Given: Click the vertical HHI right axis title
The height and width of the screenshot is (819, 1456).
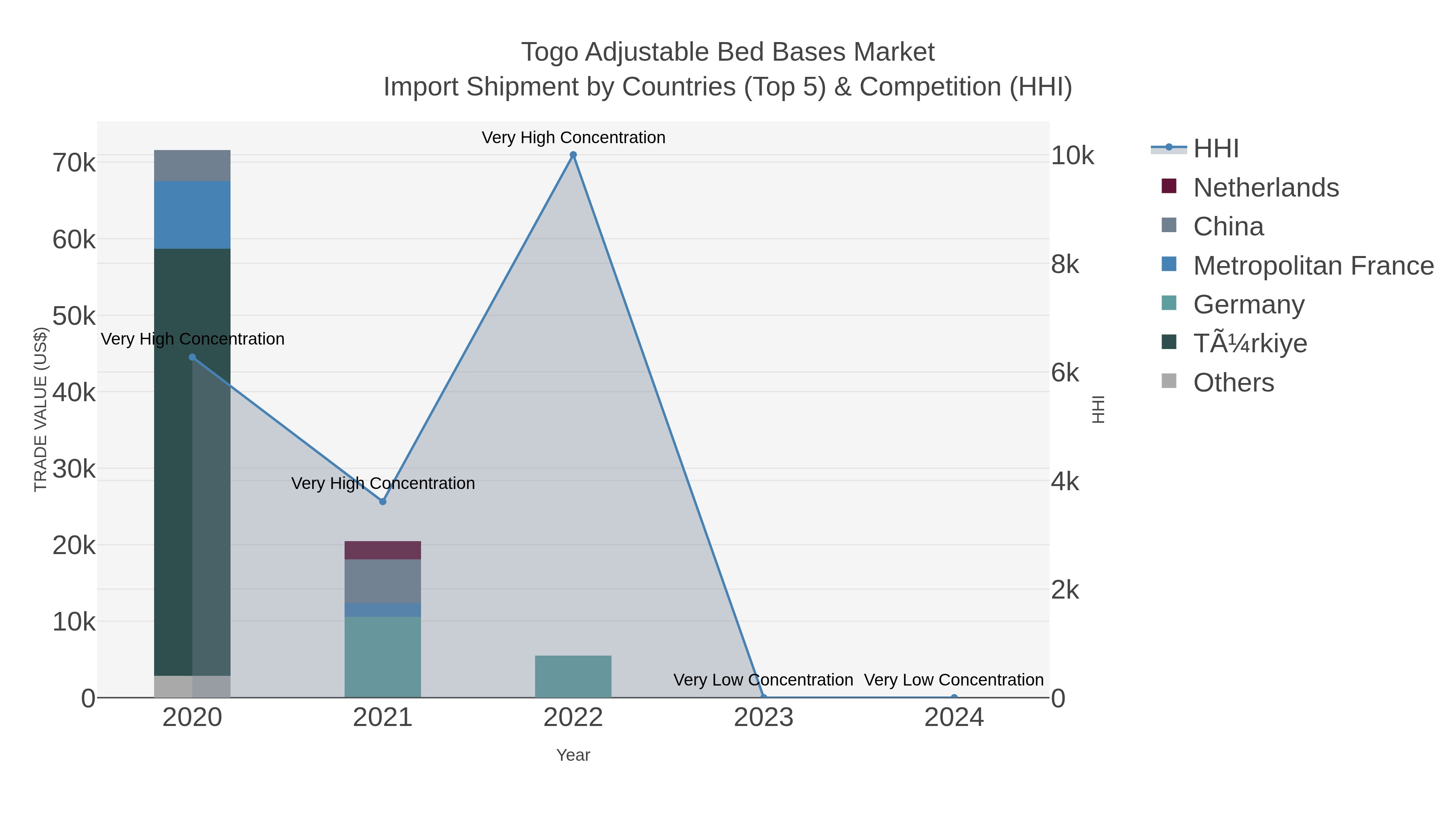Looking at the screenshot, I should (x=1098, y=409).
